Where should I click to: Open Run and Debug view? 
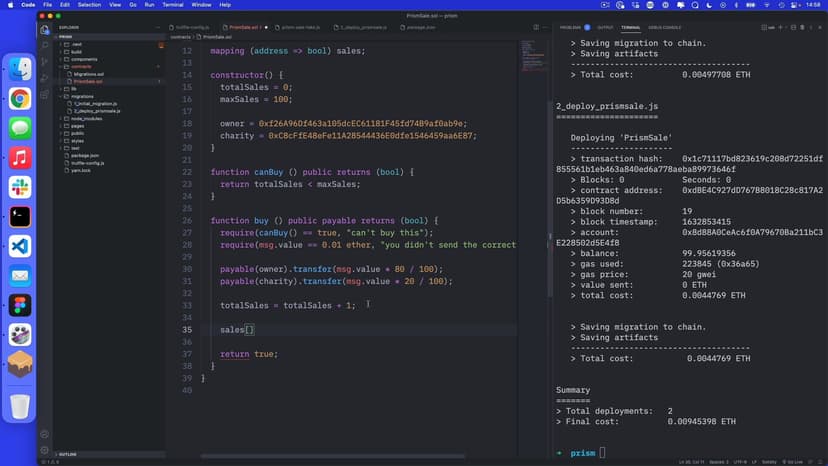click(45, 75)
